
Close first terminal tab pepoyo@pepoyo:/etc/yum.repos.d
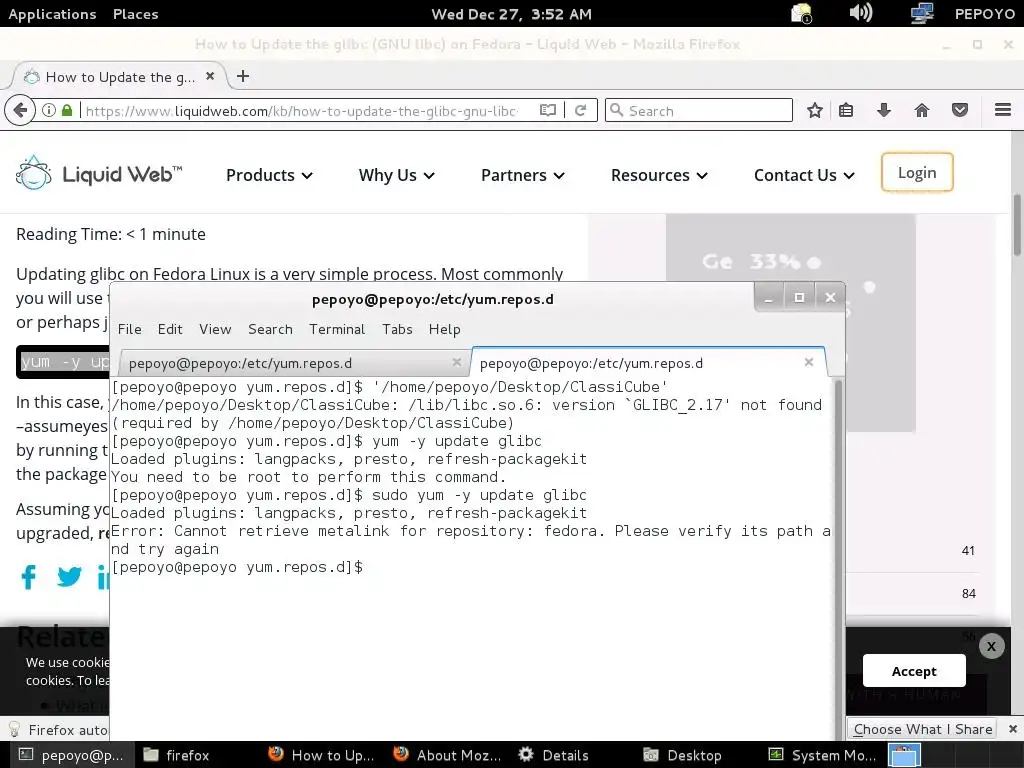click(456, 362)
